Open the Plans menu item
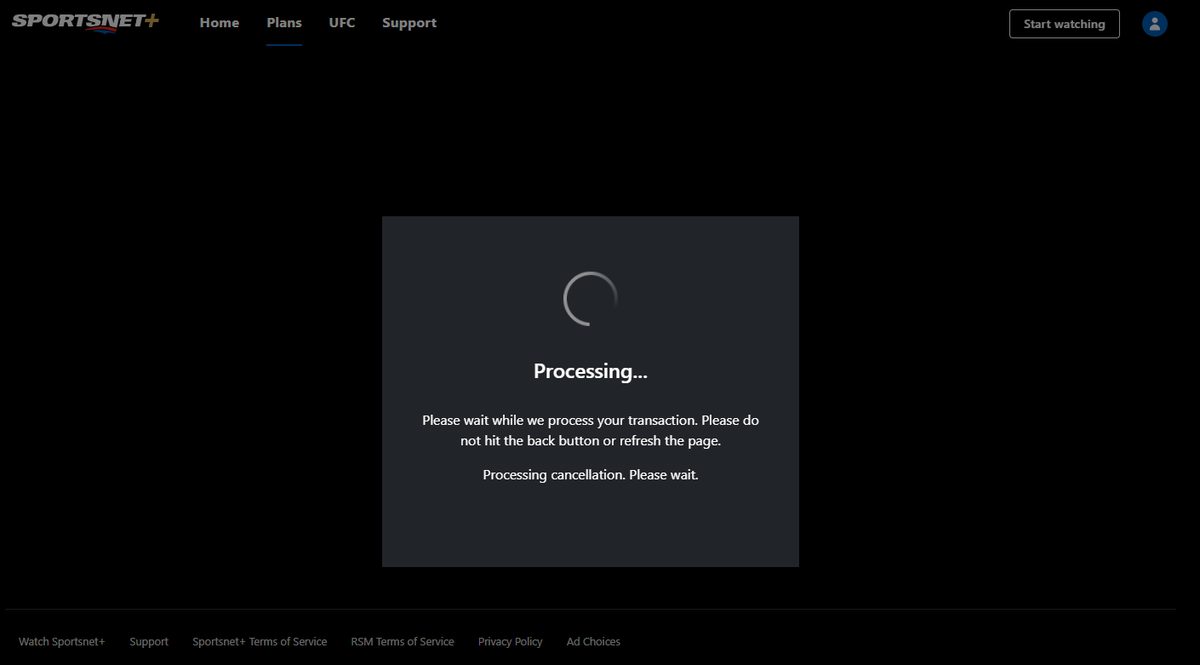Image resolution: width=1200 pixels, height=665 pixels. tap(284, 23)
